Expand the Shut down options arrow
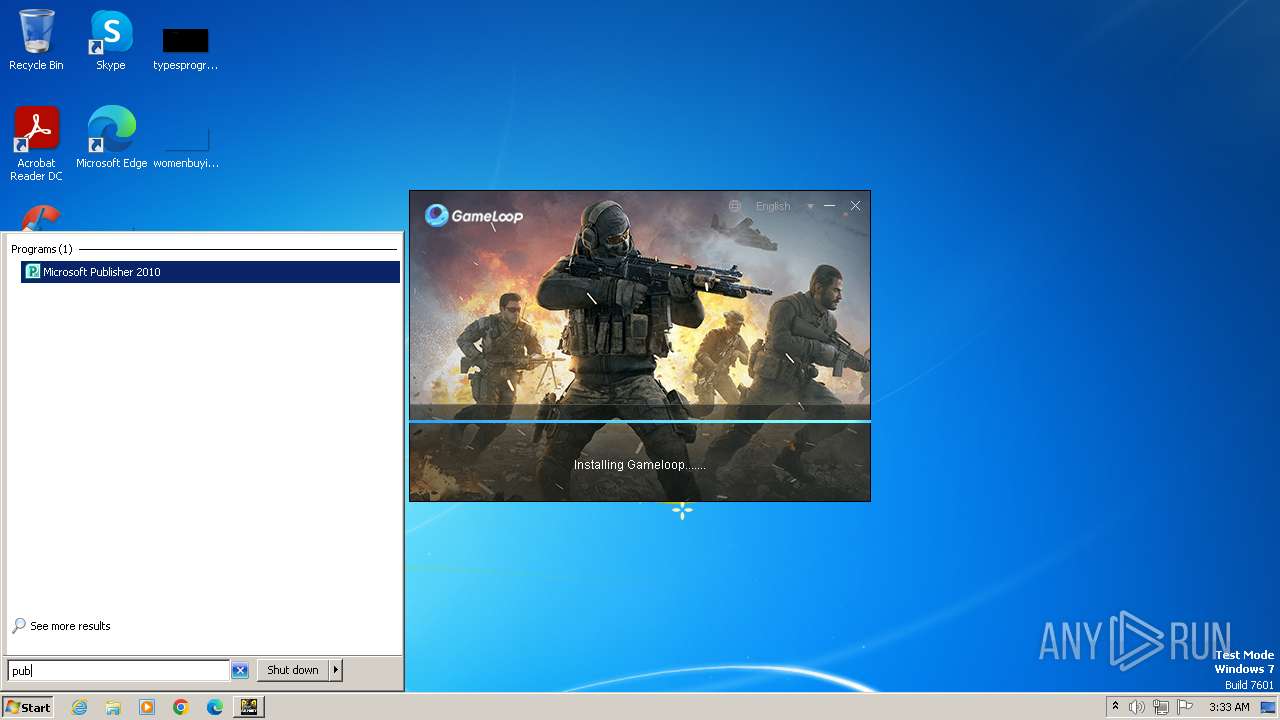1280x720 pixels. coord(336,670)
